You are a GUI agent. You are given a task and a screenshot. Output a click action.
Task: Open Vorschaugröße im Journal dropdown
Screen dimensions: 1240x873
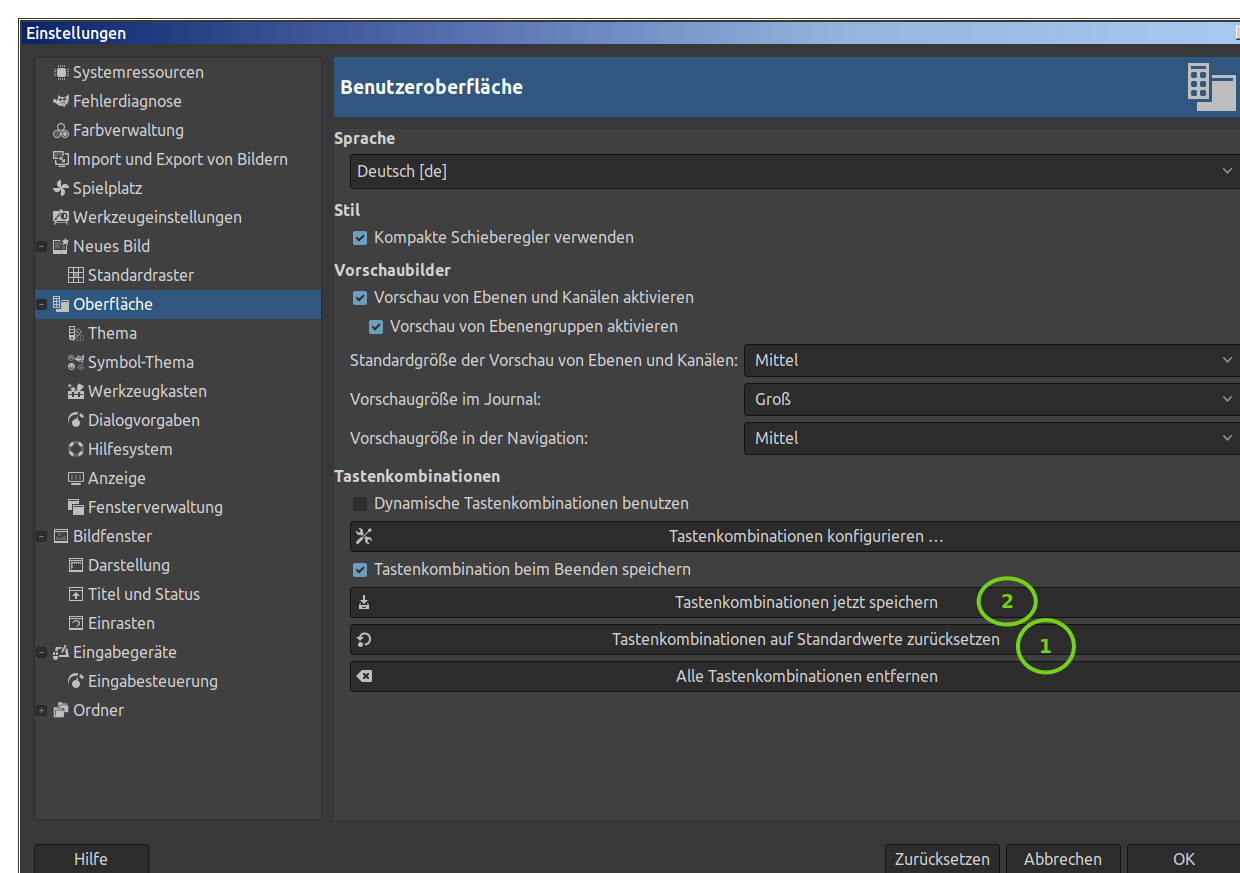coord(992,399)
